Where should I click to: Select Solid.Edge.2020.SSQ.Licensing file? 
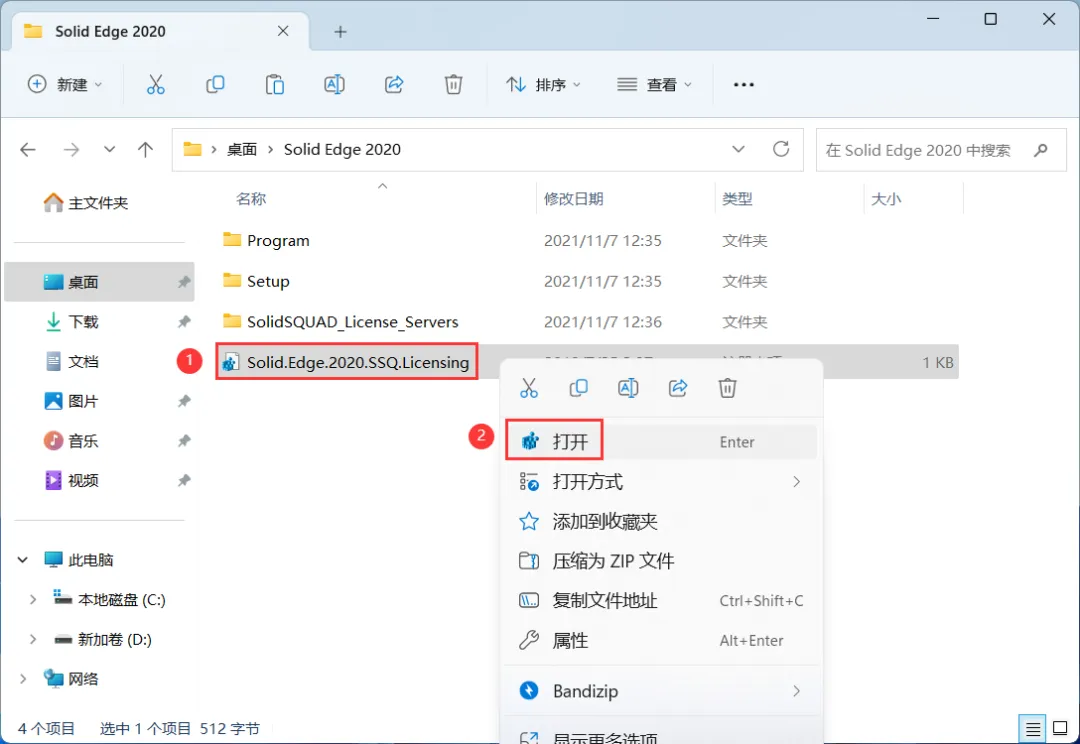pos(357,362)
